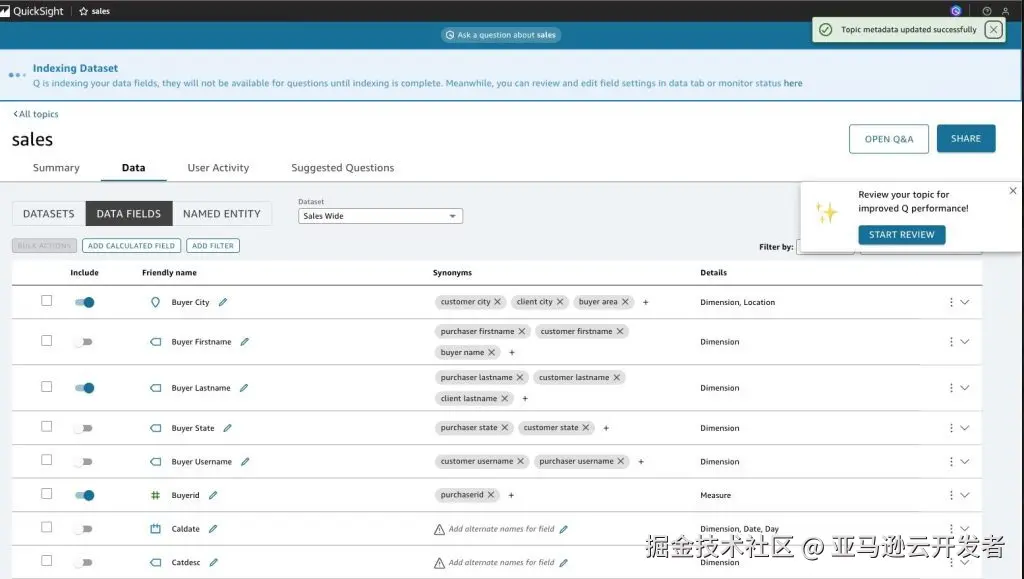
Task: Click the SHARE button
Action: [966, 138]
